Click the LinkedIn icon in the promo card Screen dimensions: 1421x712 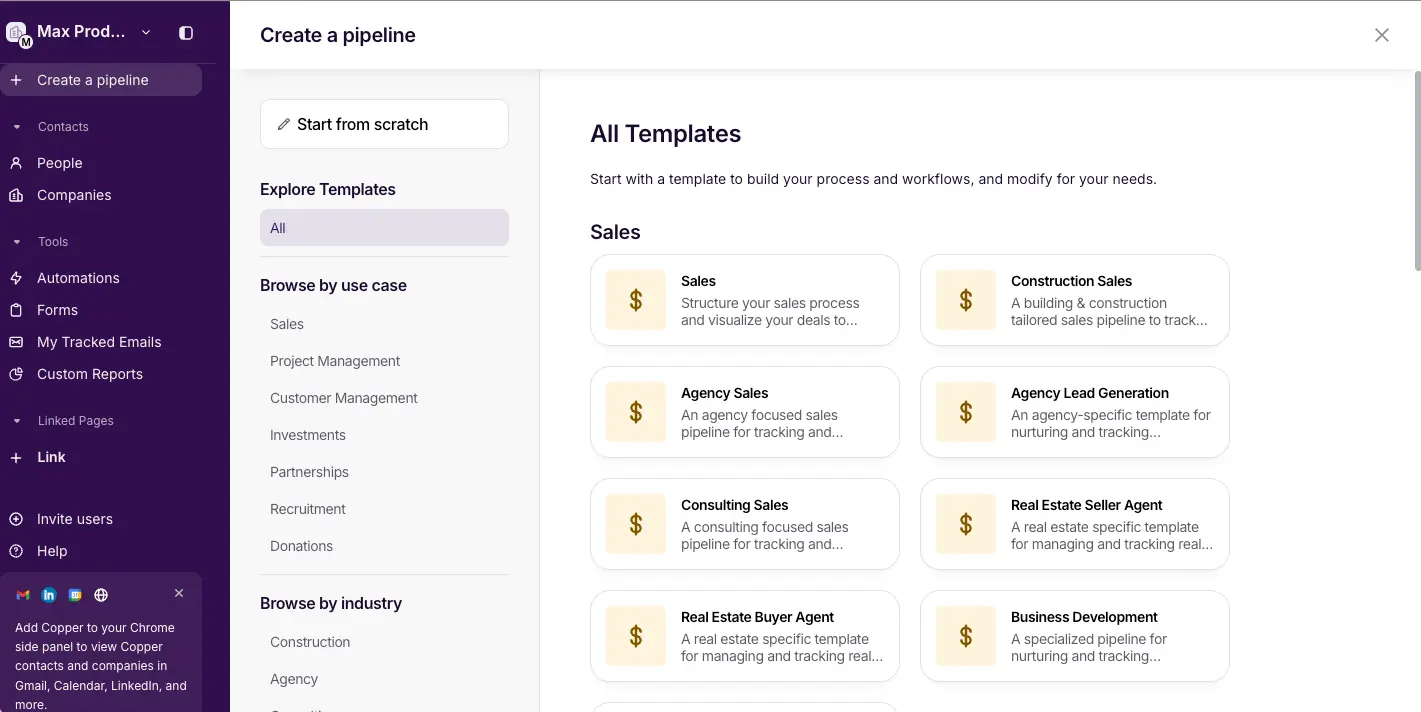[x=48, y=594]
